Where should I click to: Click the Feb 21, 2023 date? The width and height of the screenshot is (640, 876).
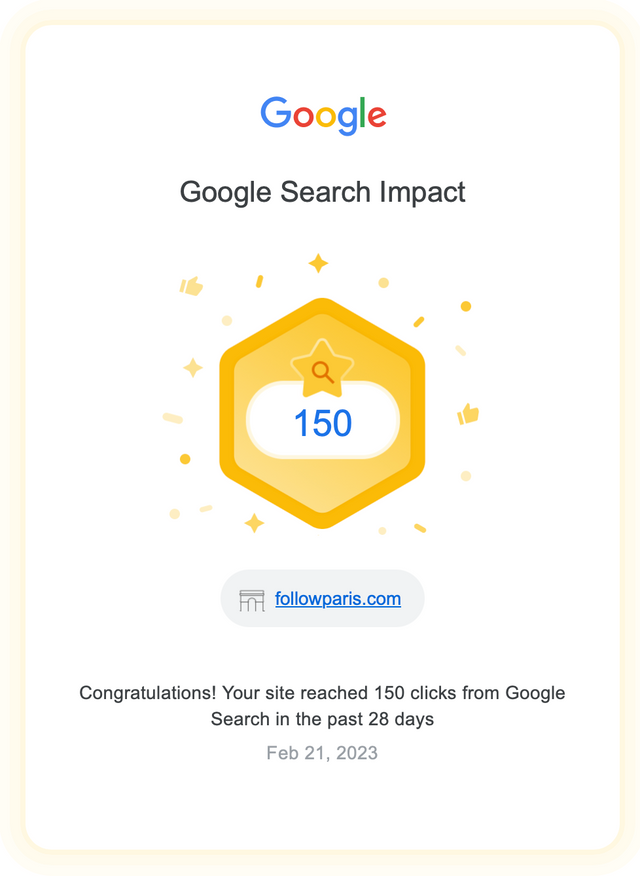tap(322, 753)
